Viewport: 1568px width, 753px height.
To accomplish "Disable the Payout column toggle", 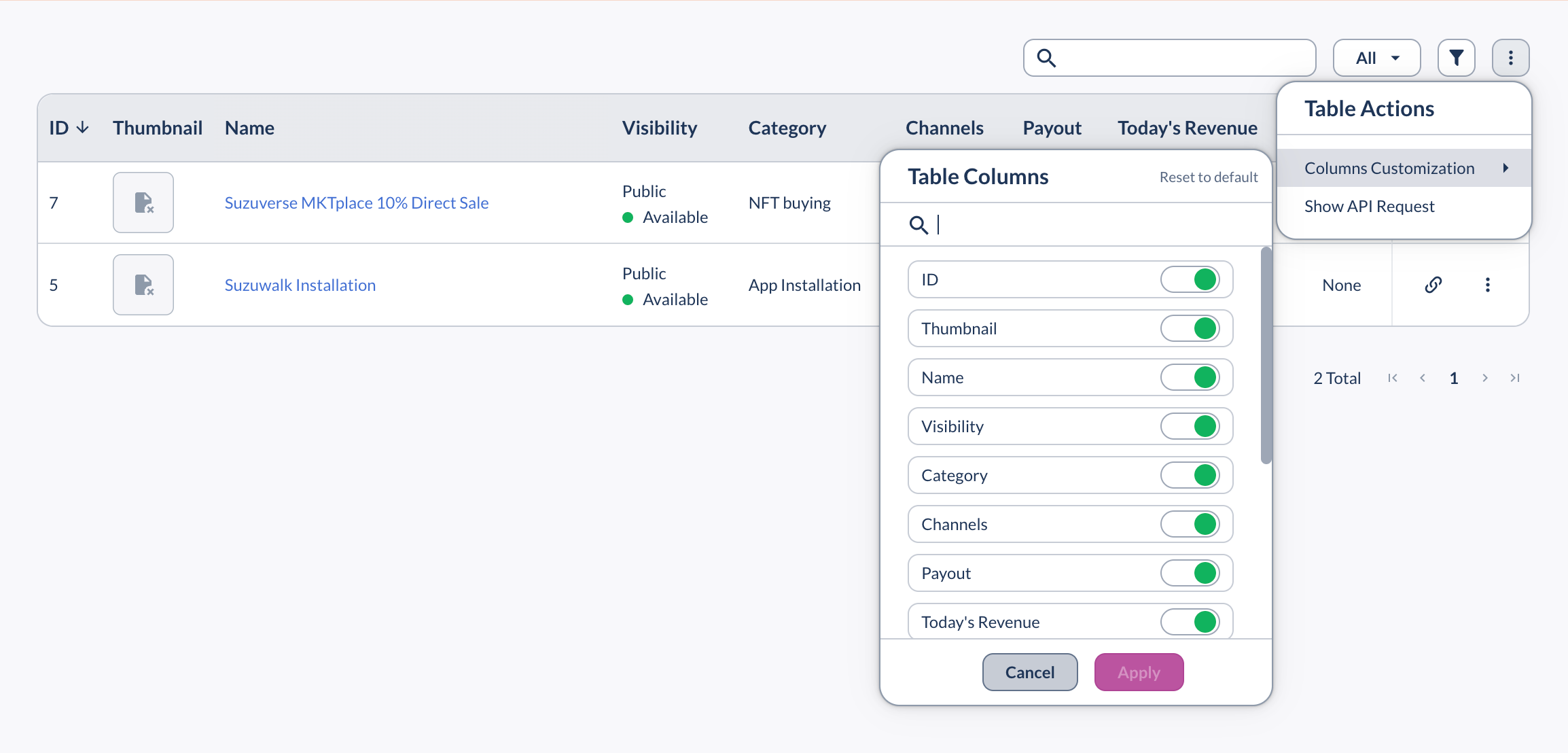I will [1190, 573].
